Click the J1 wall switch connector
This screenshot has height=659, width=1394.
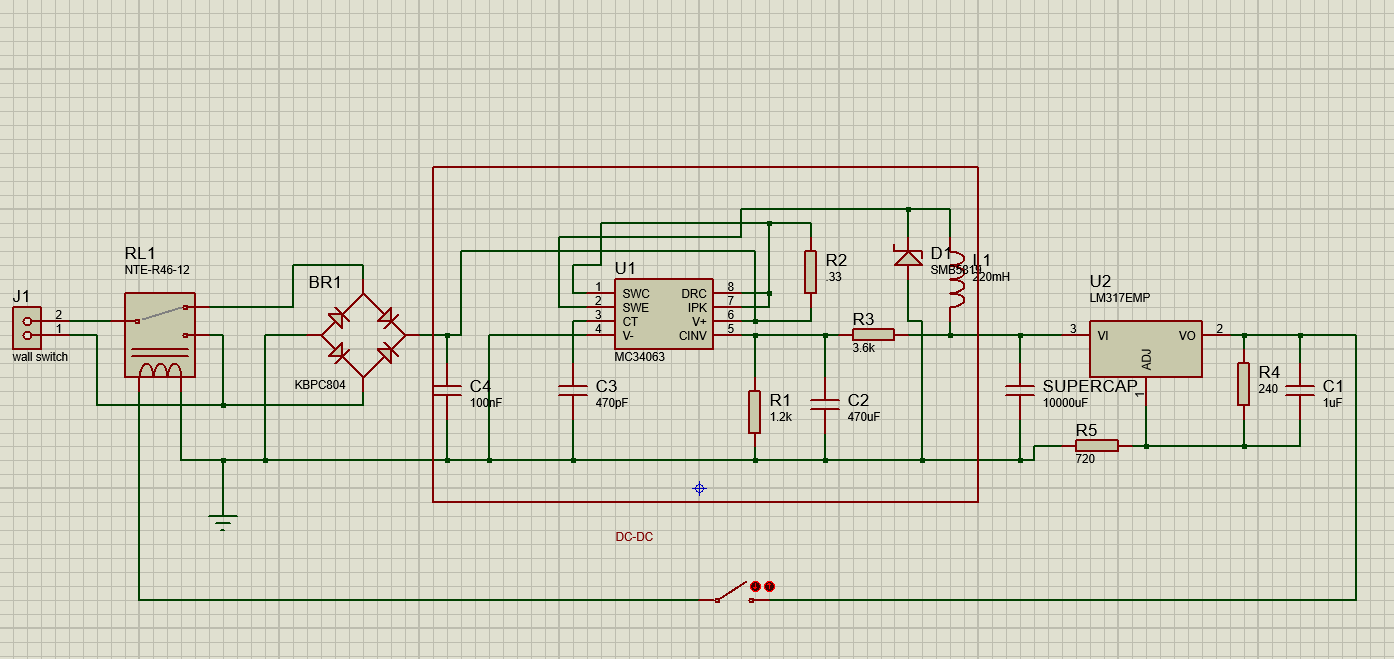point(27,328)
